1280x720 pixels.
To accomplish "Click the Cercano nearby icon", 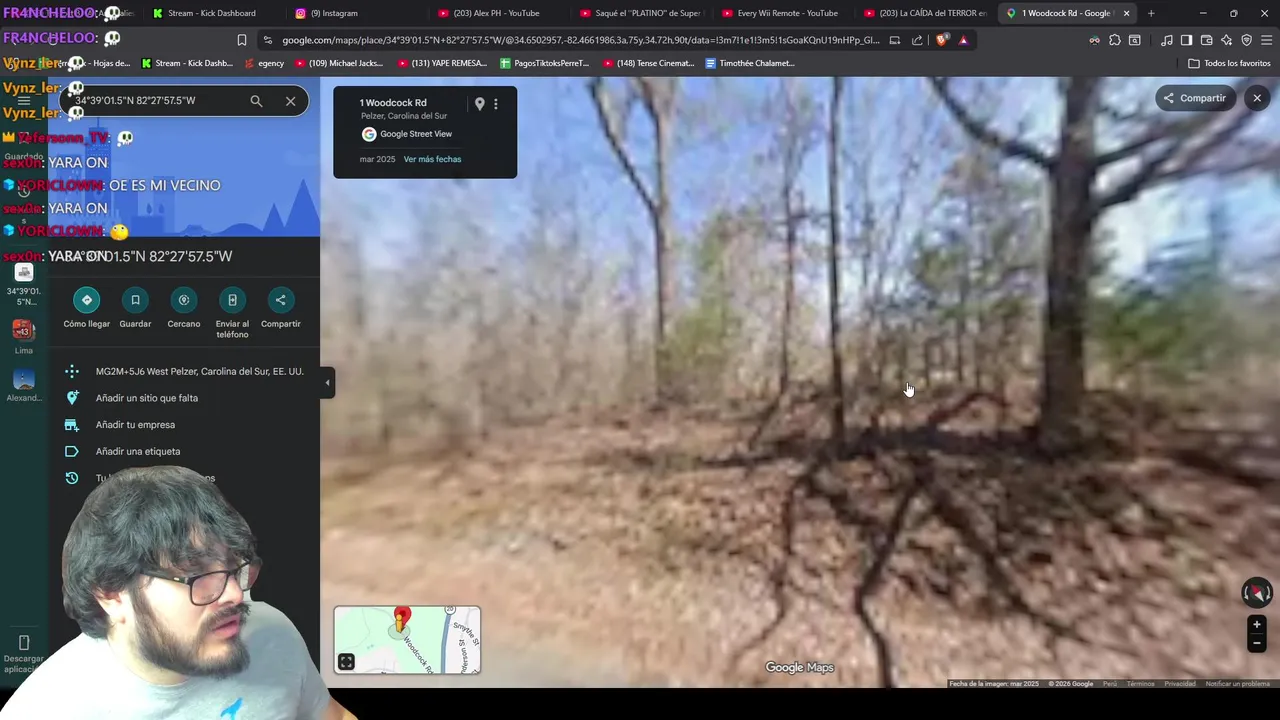I will [184, 300].
